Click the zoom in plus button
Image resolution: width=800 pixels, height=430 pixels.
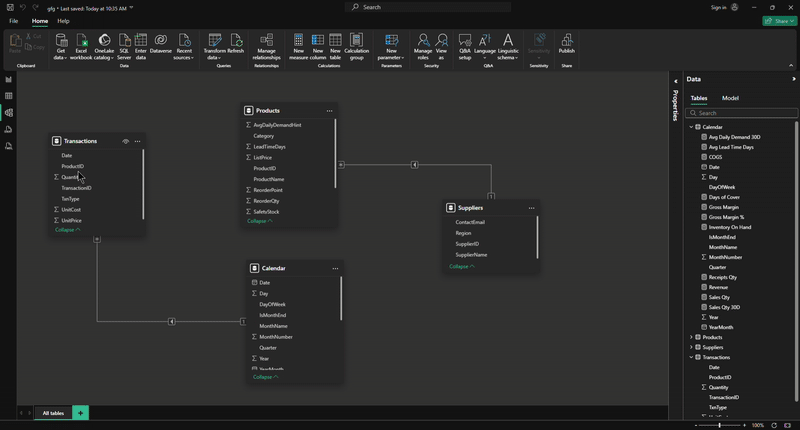coord(744,425)
